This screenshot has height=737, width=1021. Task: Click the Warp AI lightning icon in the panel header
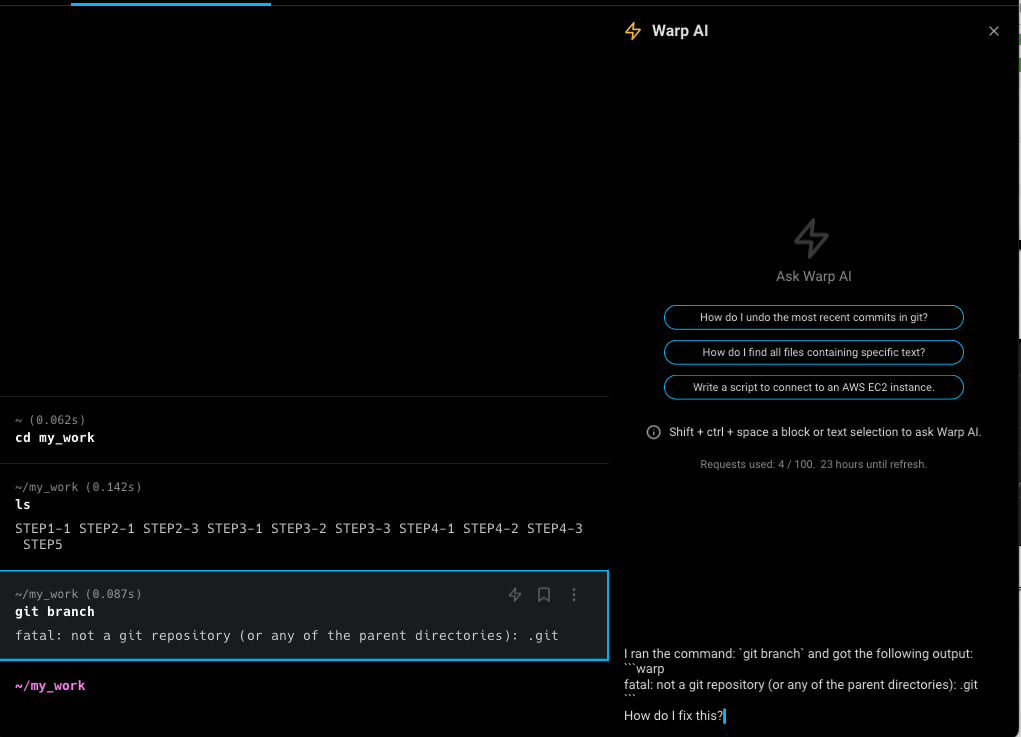pyautogui.click(x=632, y=31)
